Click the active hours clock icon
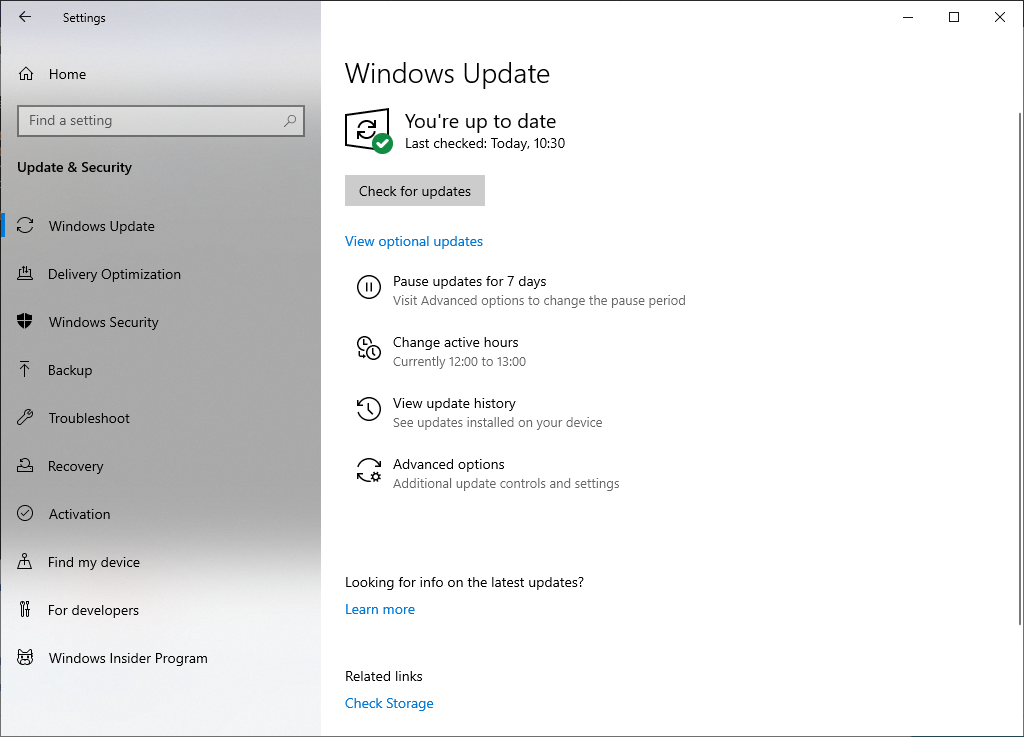This screenshot has width=1024, height=737. [368, 348]
